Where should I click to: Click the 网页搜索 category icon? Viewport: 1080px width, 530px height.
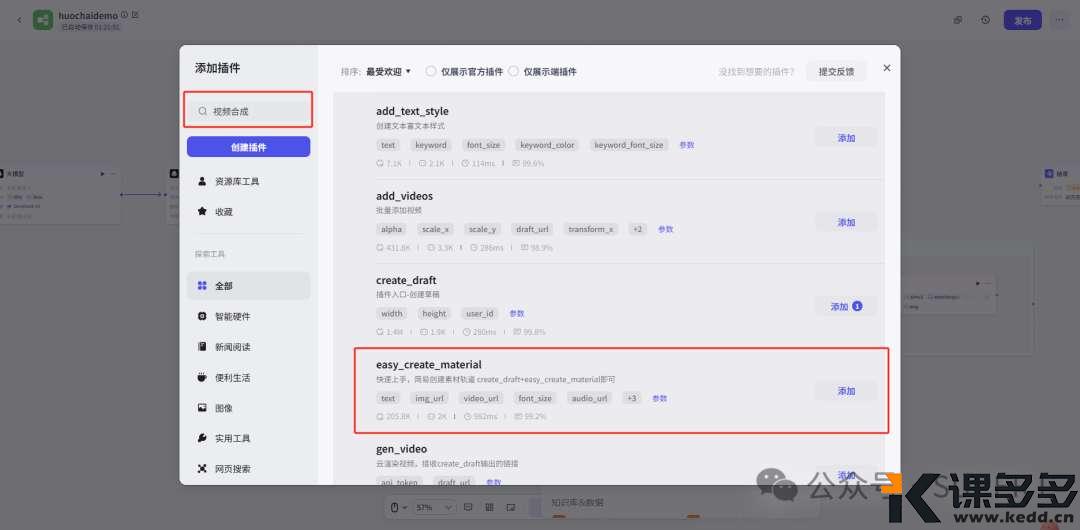[202, 469]
